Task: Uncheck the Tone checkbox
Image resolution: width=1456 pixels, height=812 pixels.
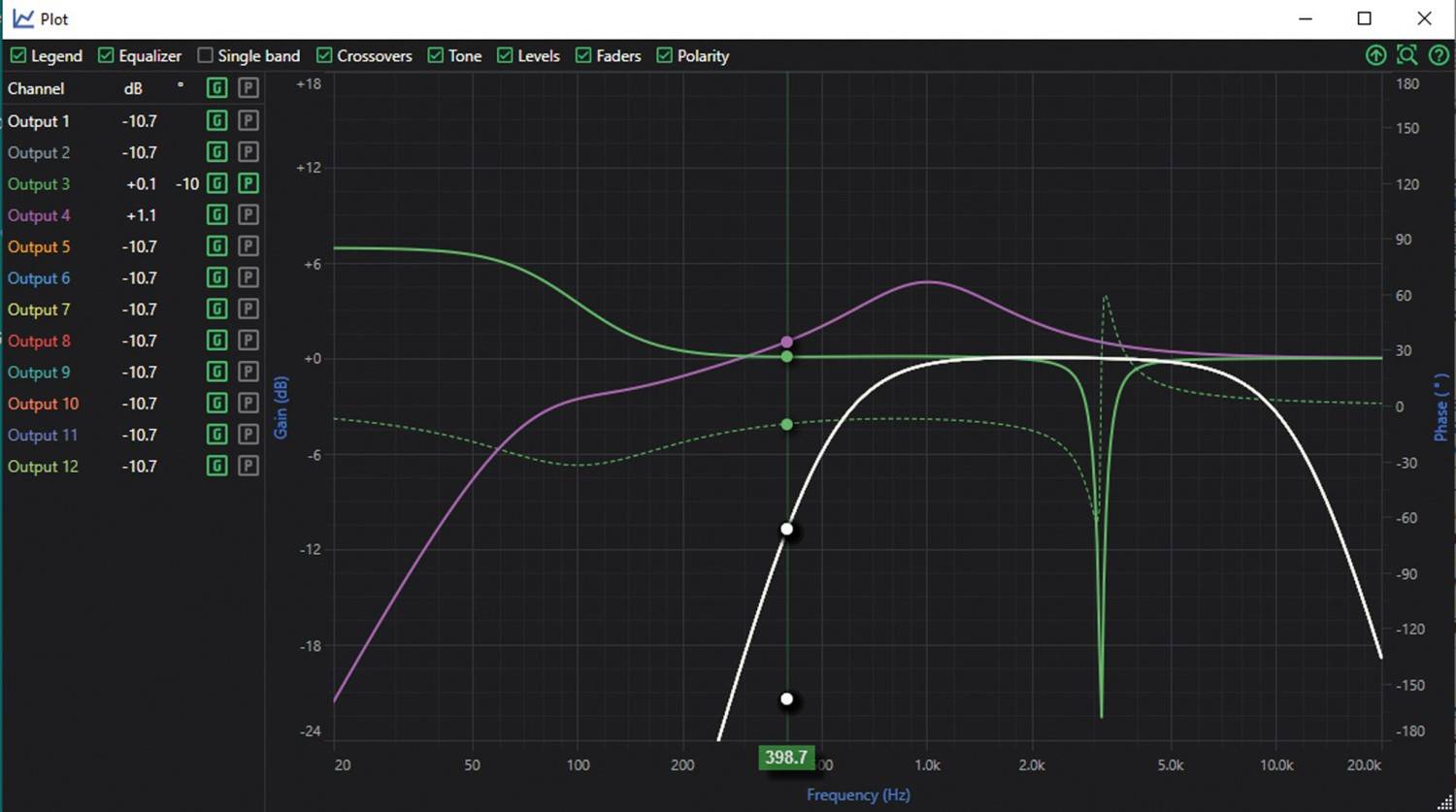Action: point(436,55)
